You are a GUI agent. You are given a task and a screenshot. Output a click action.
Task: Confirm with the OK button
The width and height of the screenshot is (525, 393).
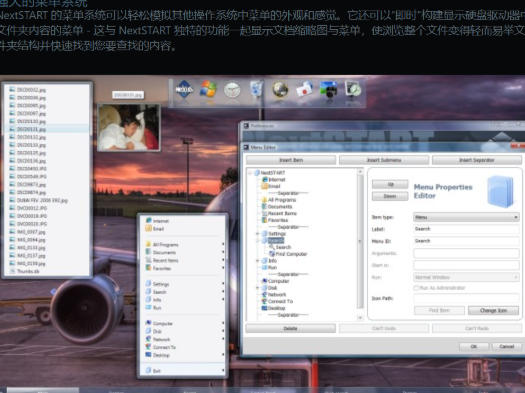coord(474,346)
